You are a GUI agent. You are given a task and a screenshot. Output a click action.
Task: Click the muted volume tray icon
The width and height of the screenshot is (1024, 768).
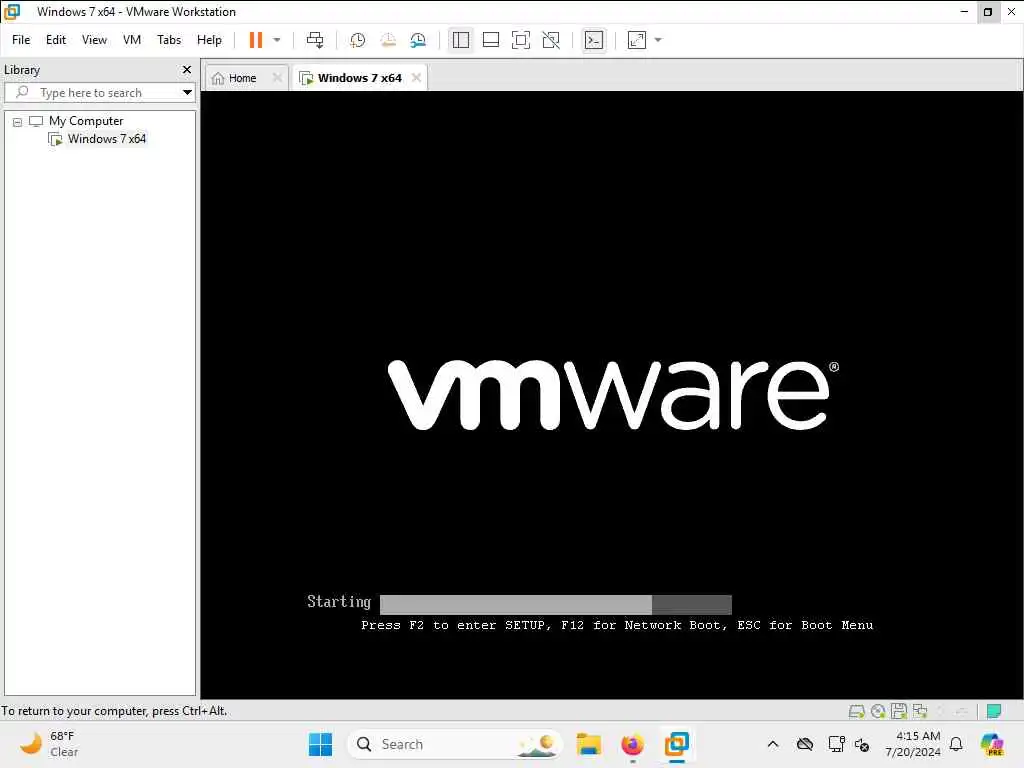pos(862,744)
